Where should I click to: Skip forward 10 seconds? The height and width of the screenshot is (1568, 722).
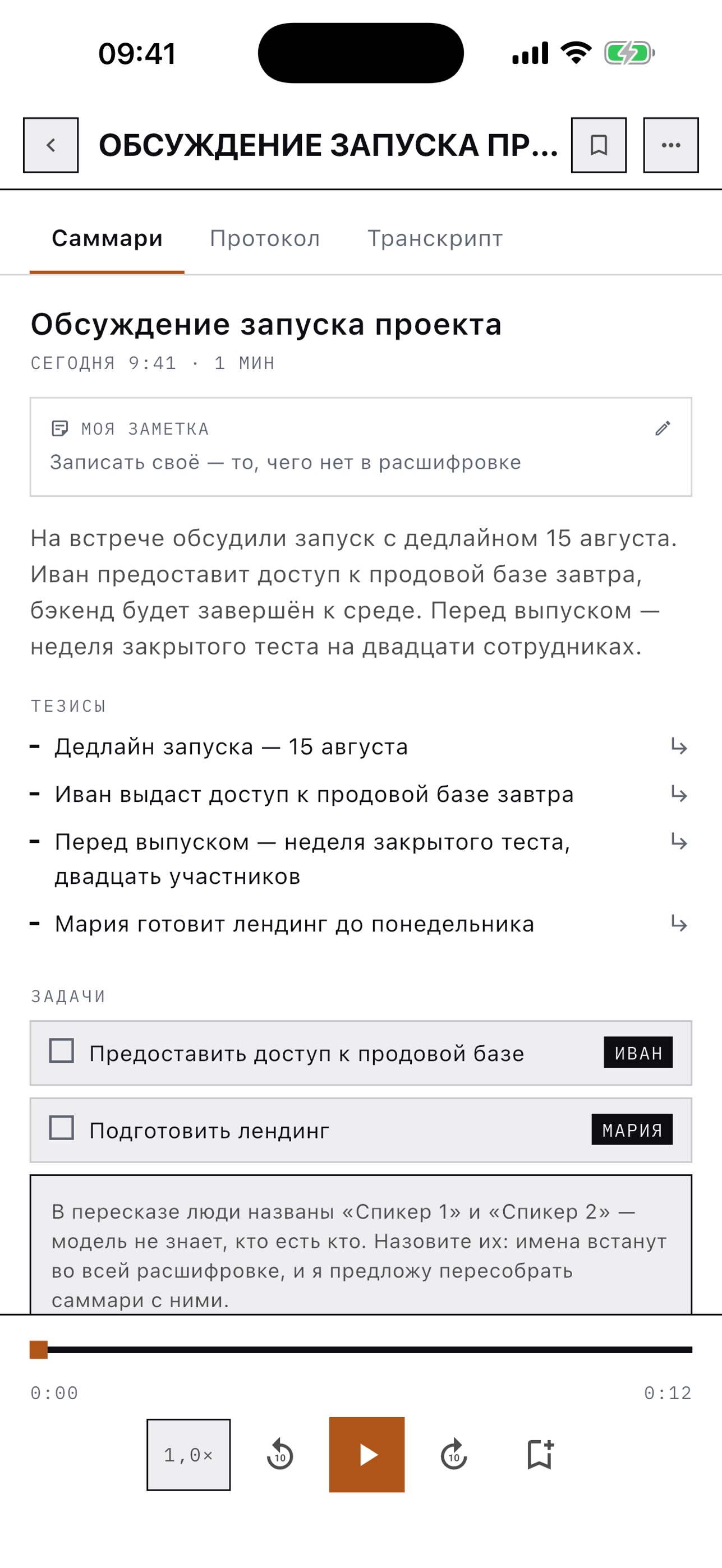pos(454,1454)
